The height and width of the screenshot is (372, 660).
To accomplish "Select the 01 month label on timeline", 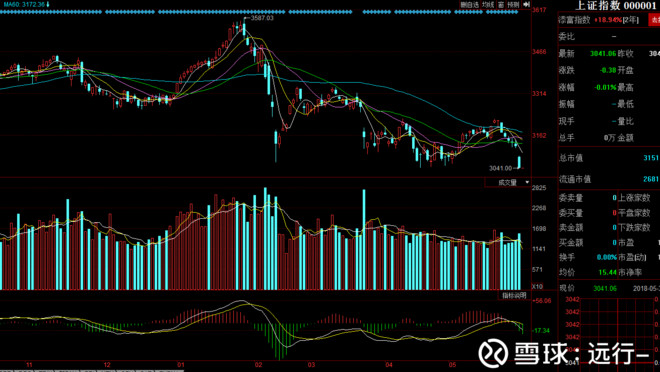I will 181,364.
